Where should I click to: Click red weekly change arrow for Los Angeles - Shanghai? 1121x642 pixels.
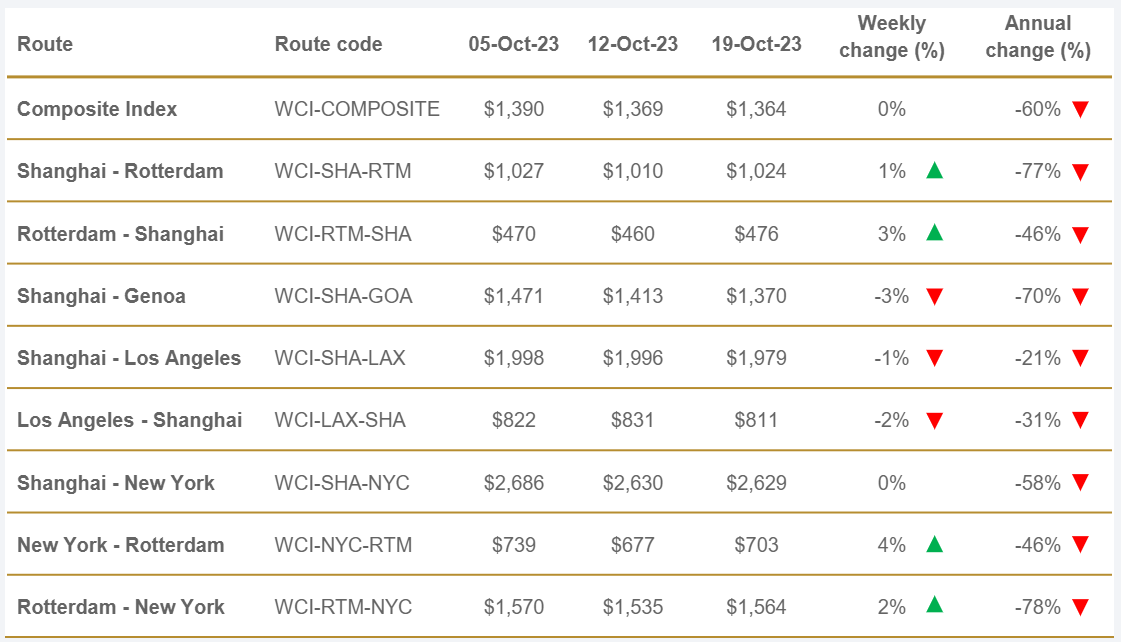click(x=934, y=421)
